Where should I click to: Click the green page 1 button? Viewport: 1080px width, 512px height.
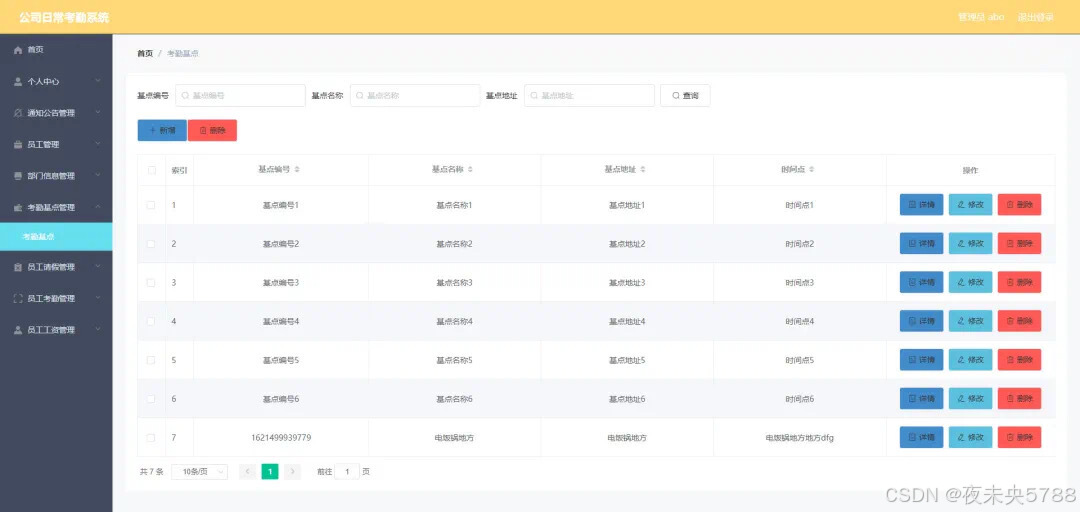pos(270,472)
